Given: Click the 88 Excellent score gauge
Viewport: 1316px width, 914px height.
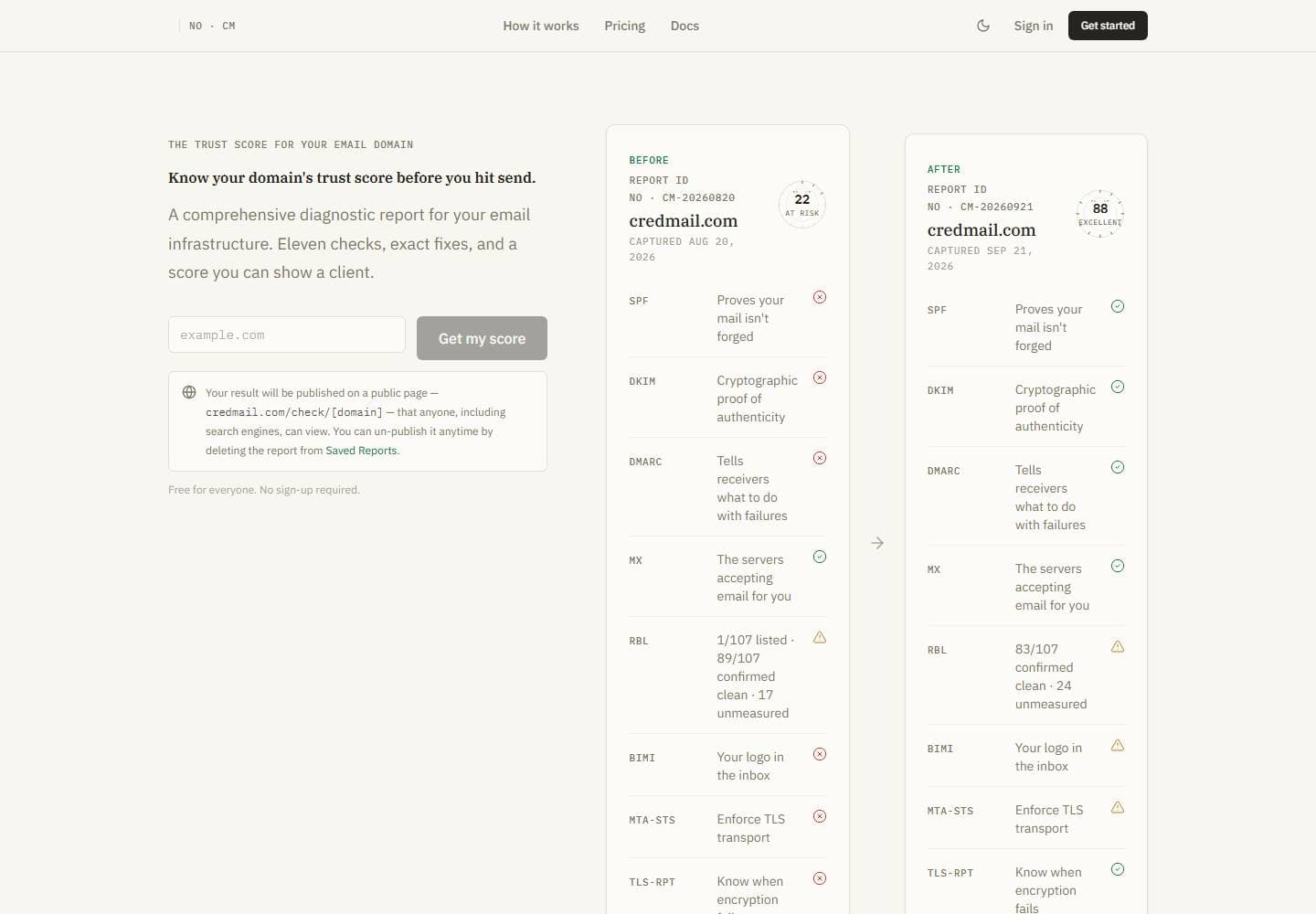Looking at the screenshot, I should [x=1100, y=214].
